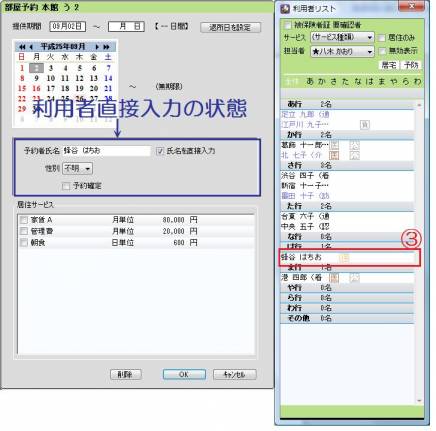Click the キャンセル button
This screenshot has height=431, width=436.
[235, 374]
